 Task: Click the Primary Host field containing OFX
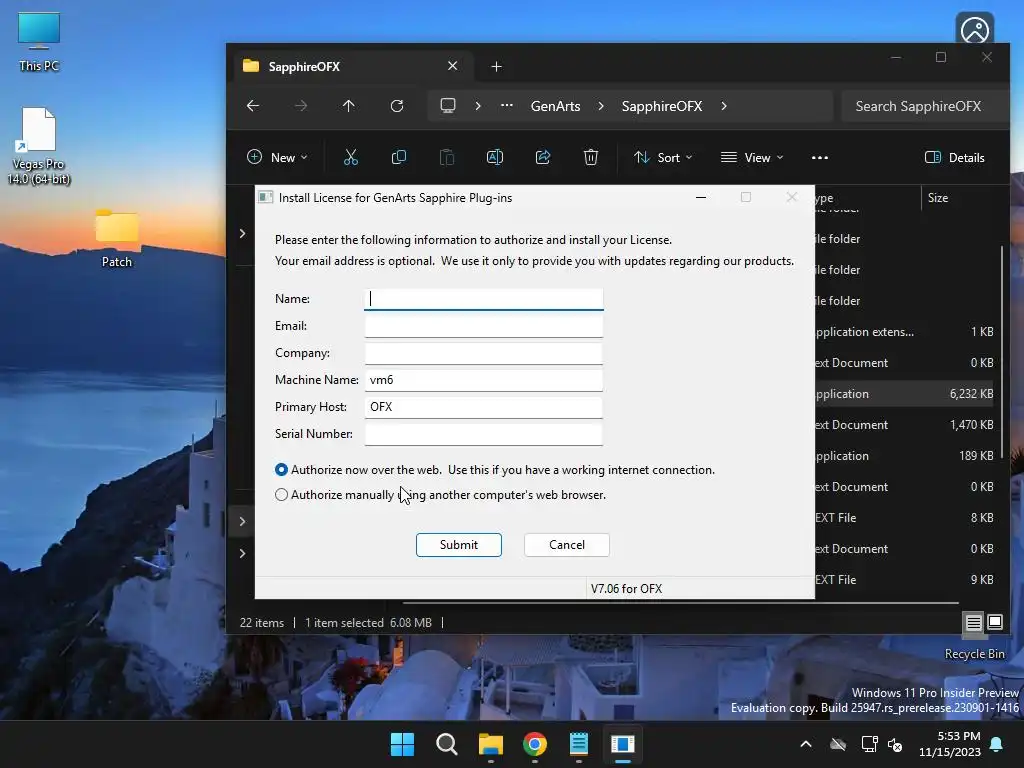[x=483, y=407]
